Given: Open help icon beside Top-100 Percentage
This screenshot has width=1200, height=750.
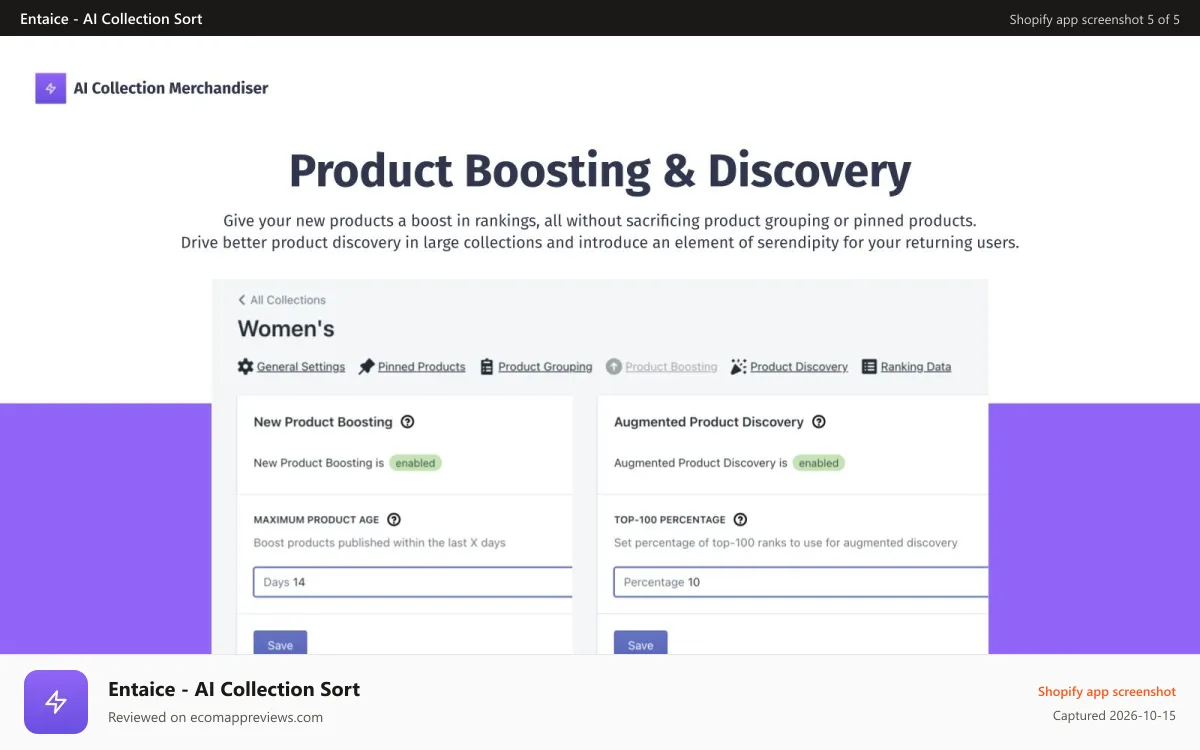Looking at the screenshot, I should pyautogui.click(x=740, y=519).
